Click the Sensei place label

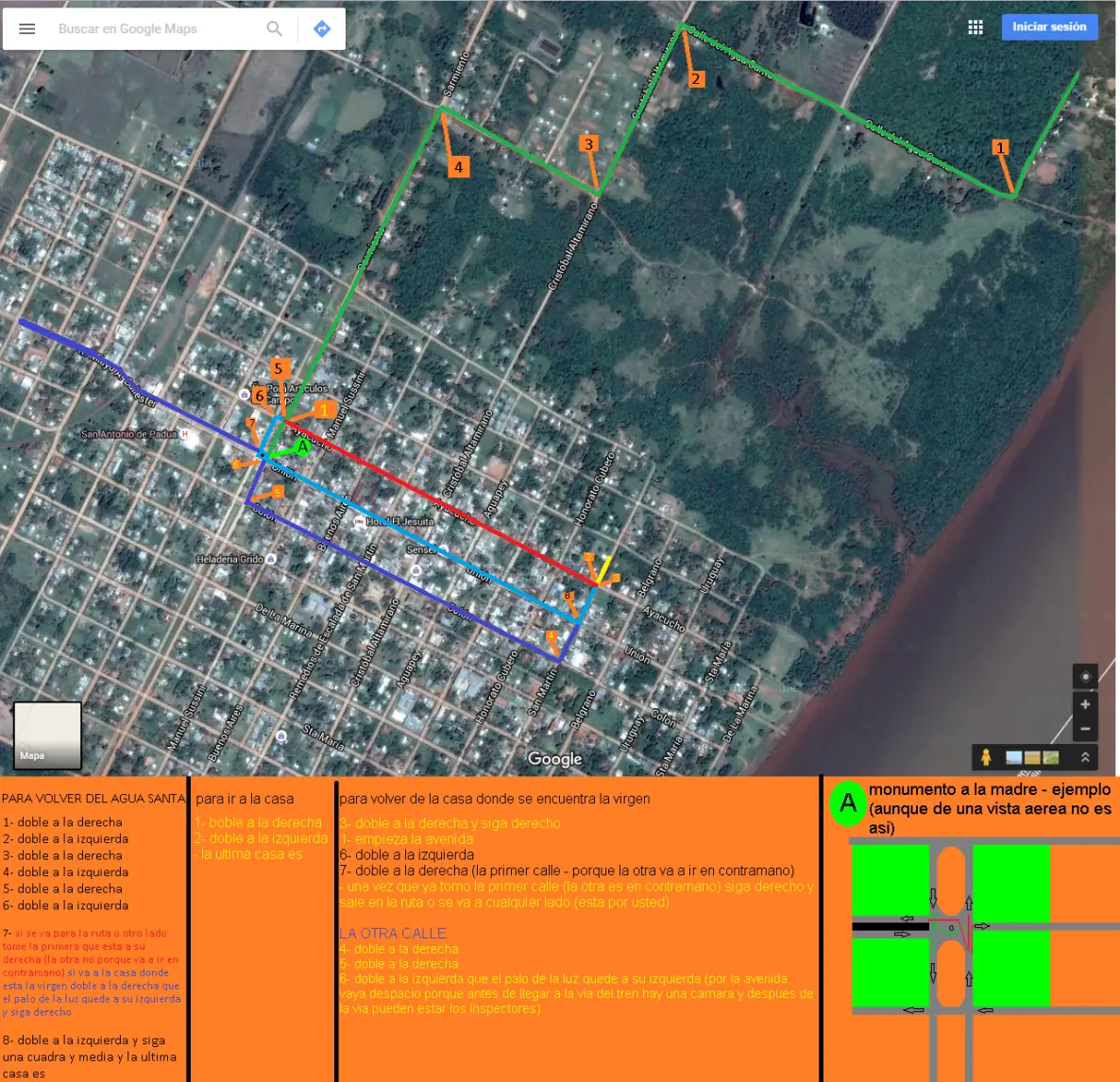421,549
